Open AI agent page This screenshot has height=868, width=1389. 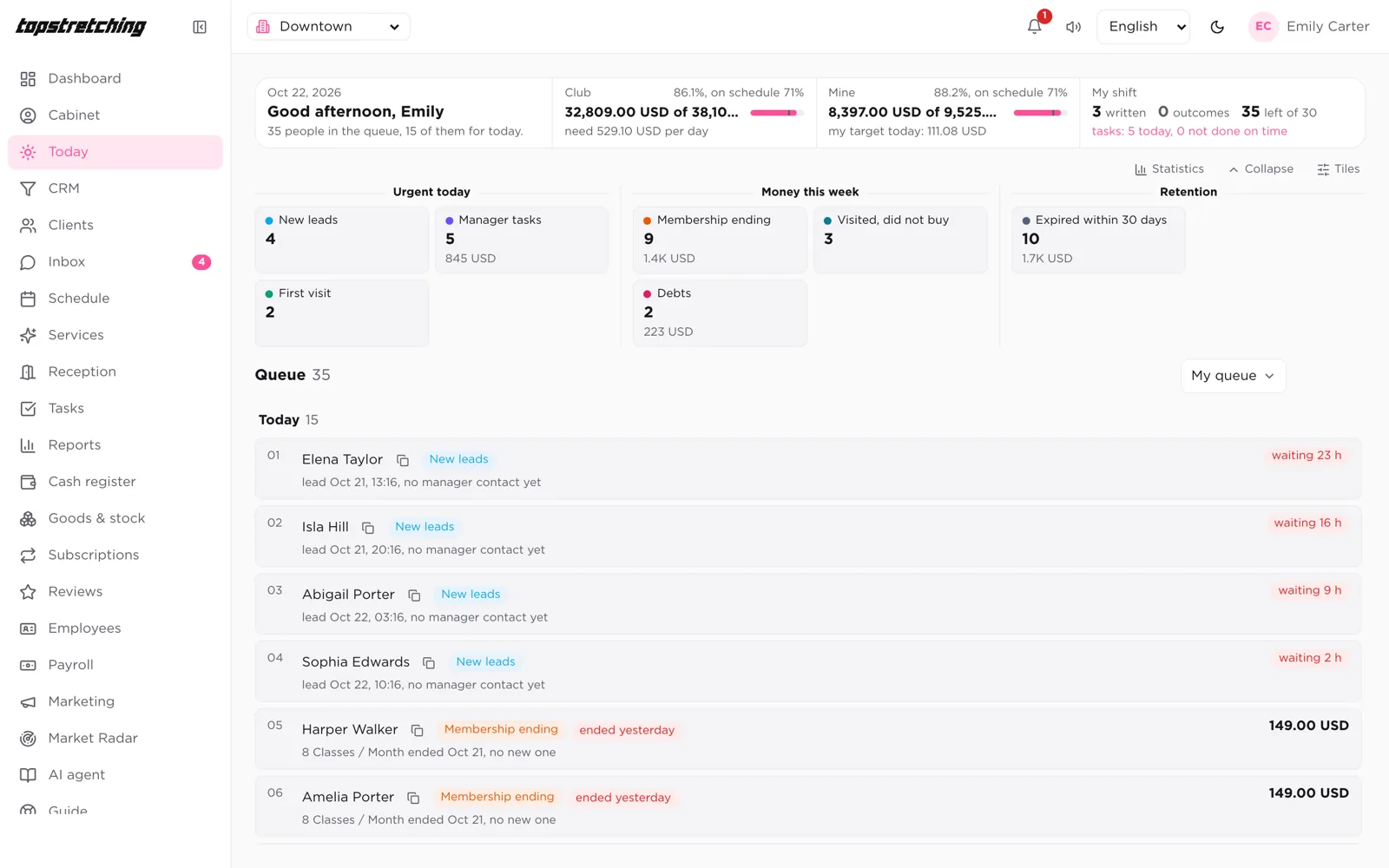[x=115, y=775]
